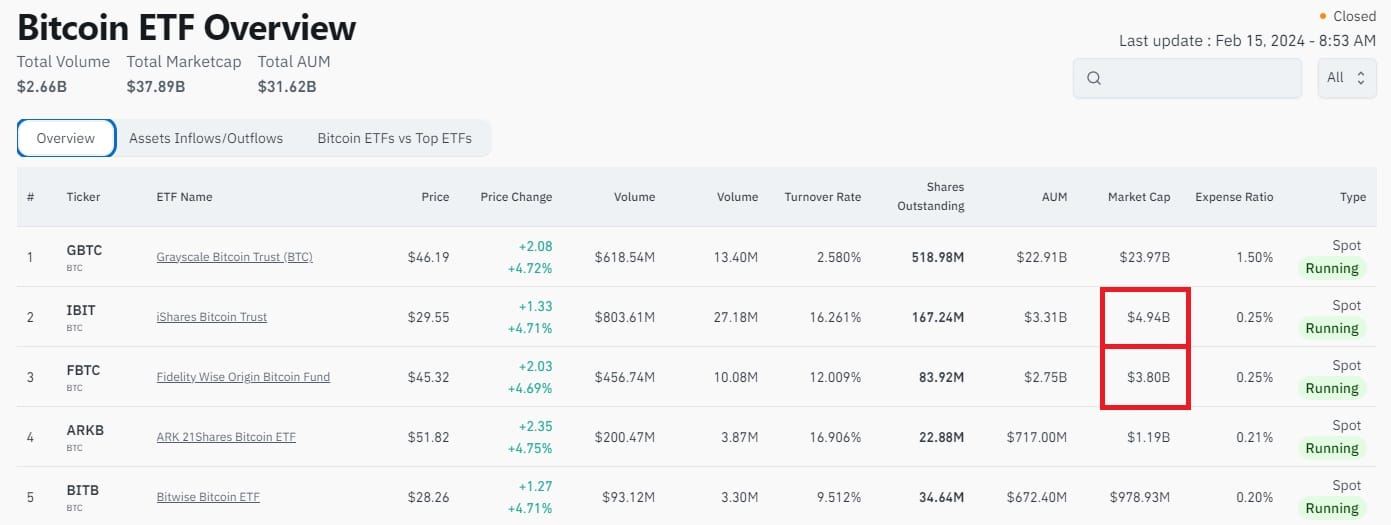Viewport: 1391px width, 525px height.
Task: Click the search magnifier icon
Action: coord(1094,78)
